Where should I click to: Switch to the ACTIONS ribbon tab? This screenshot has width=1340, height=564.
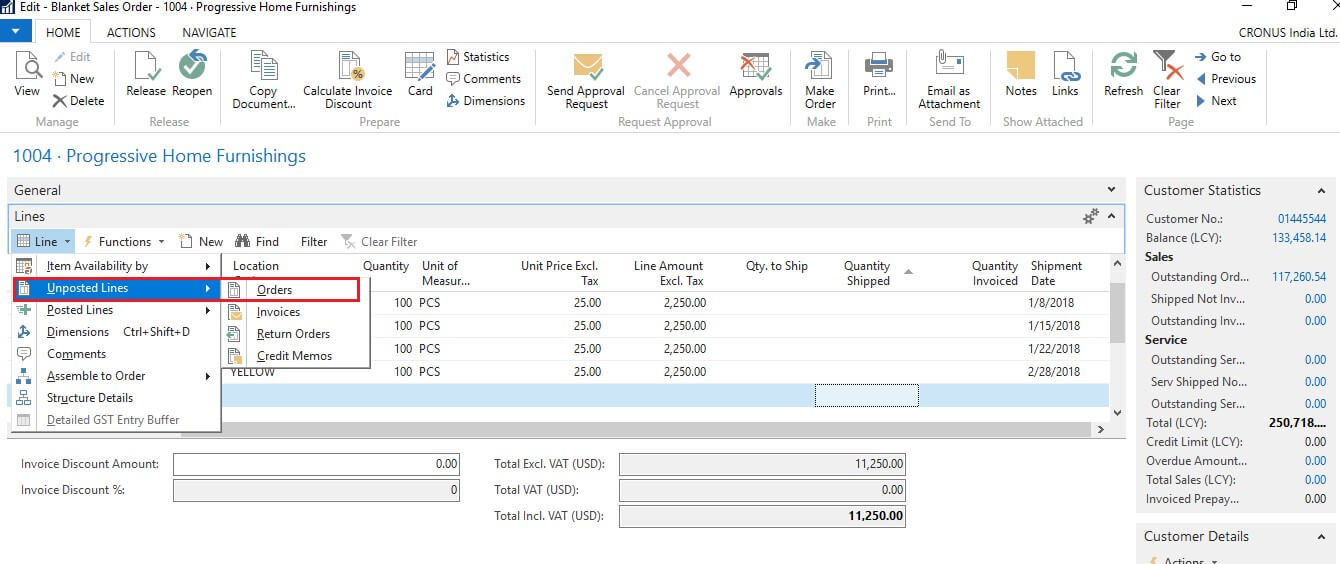click(x=131, y=32)
